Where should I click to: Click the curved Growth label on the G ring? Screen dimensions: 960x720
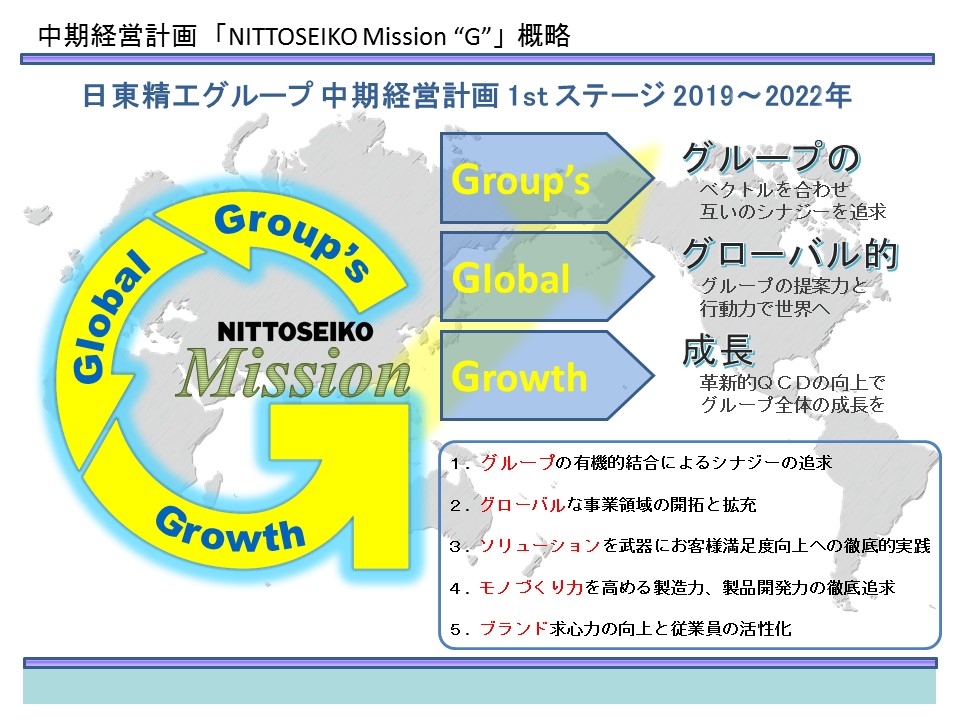pos(230,531)
